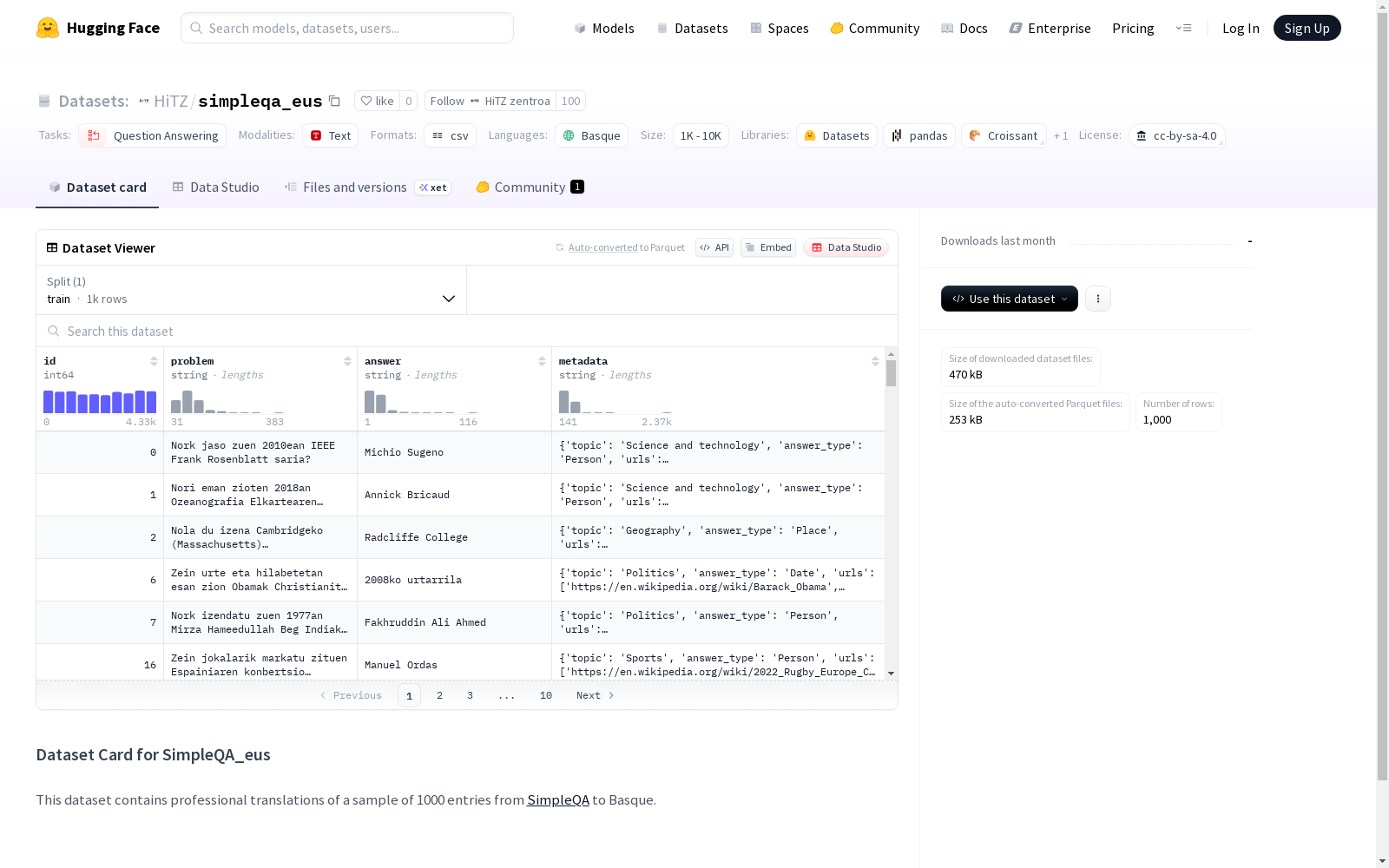The height and width of the screenshot is (868, 1389).
Task: Click the Question Answering task tag
Action: tap(153, 135)
